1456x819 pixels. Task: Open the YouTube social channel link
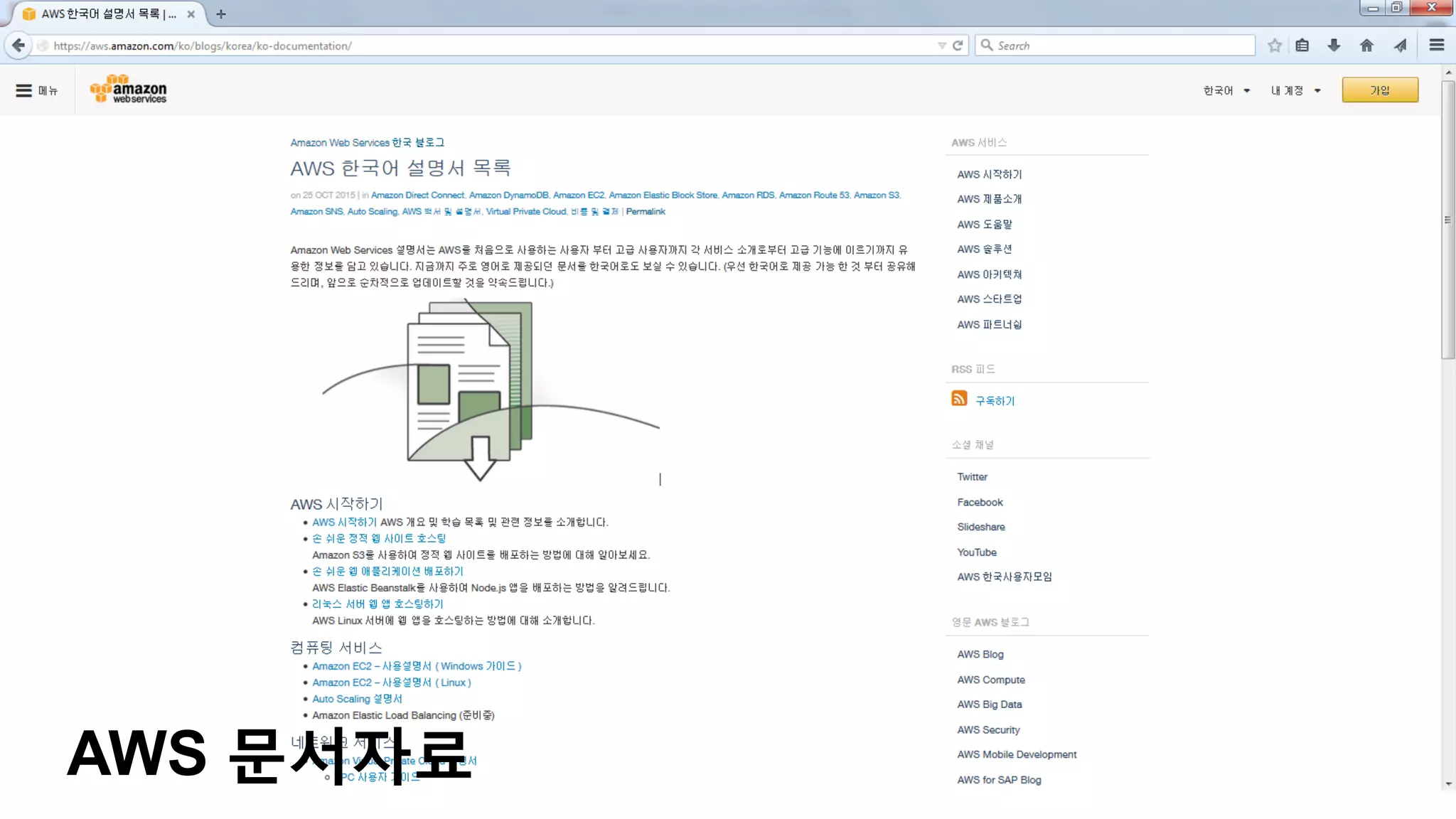pyautogui.click(x=977, y=552)
